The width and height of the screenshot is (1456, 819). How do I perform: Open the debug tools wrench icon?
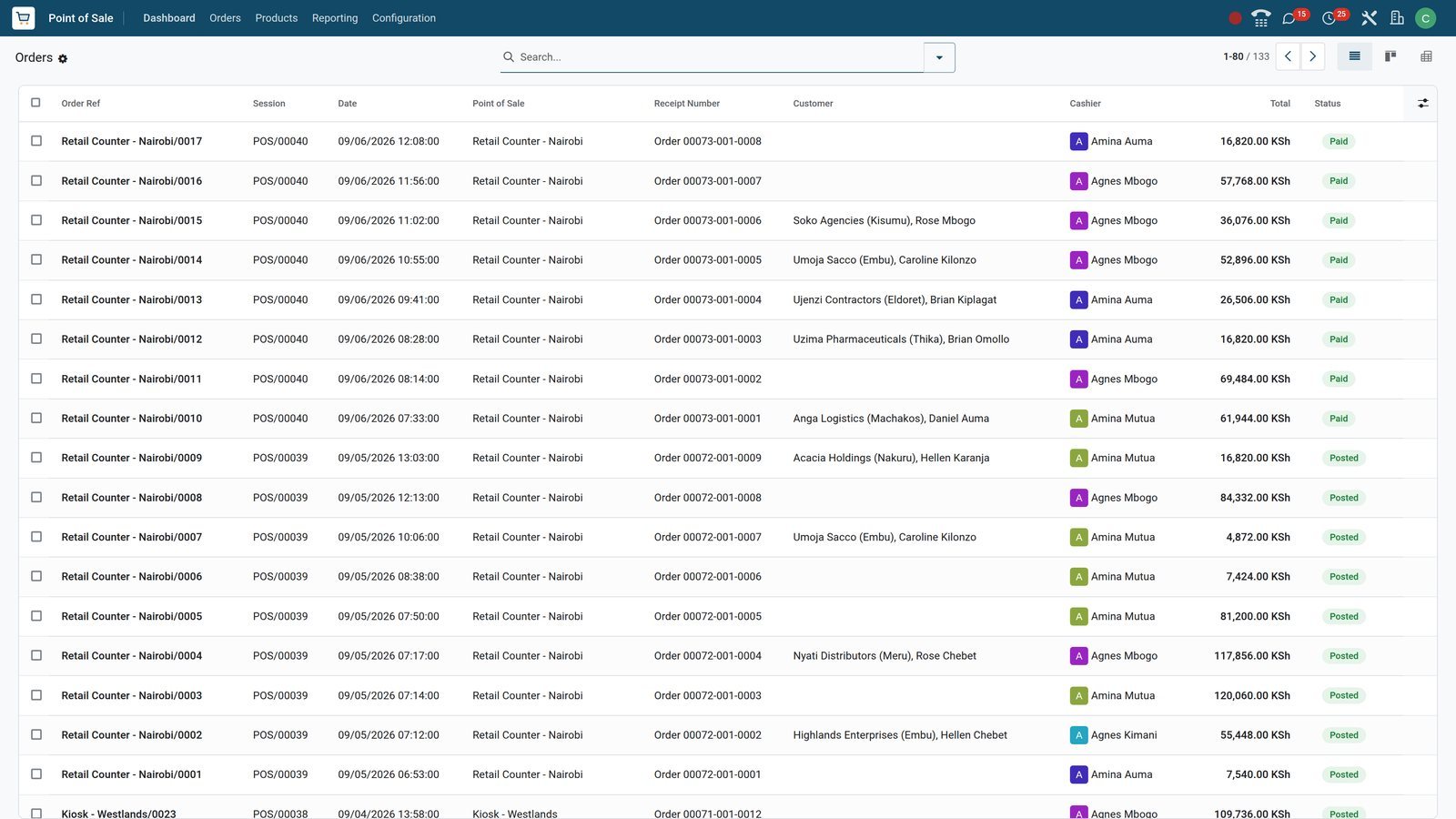(1369, 18)
